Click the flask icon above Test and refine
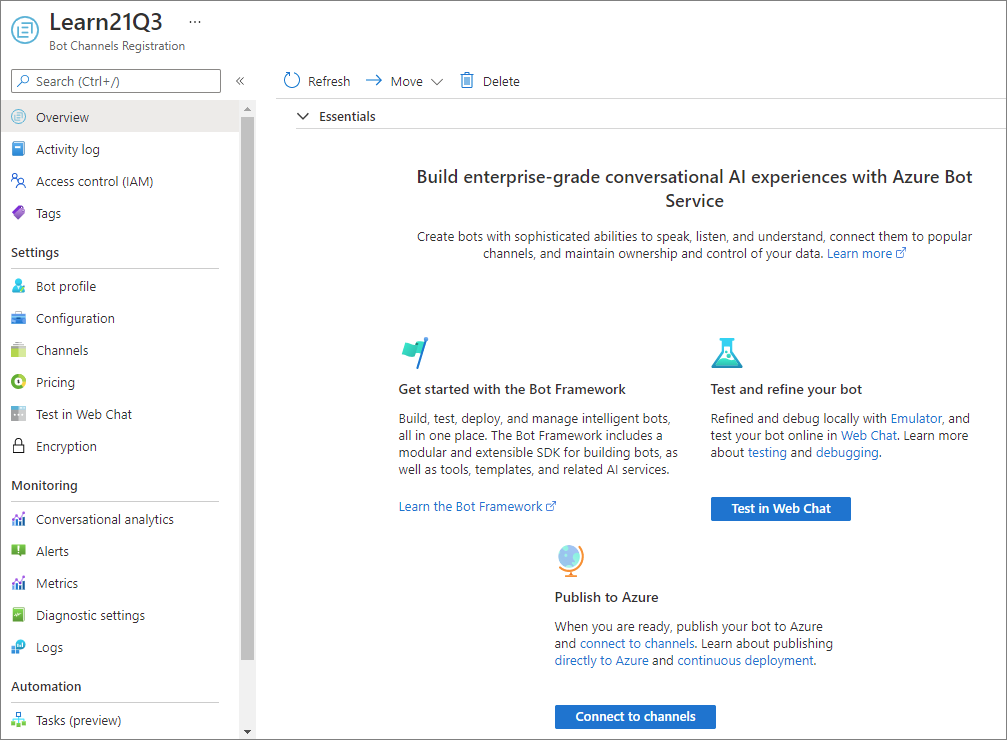 726,353
